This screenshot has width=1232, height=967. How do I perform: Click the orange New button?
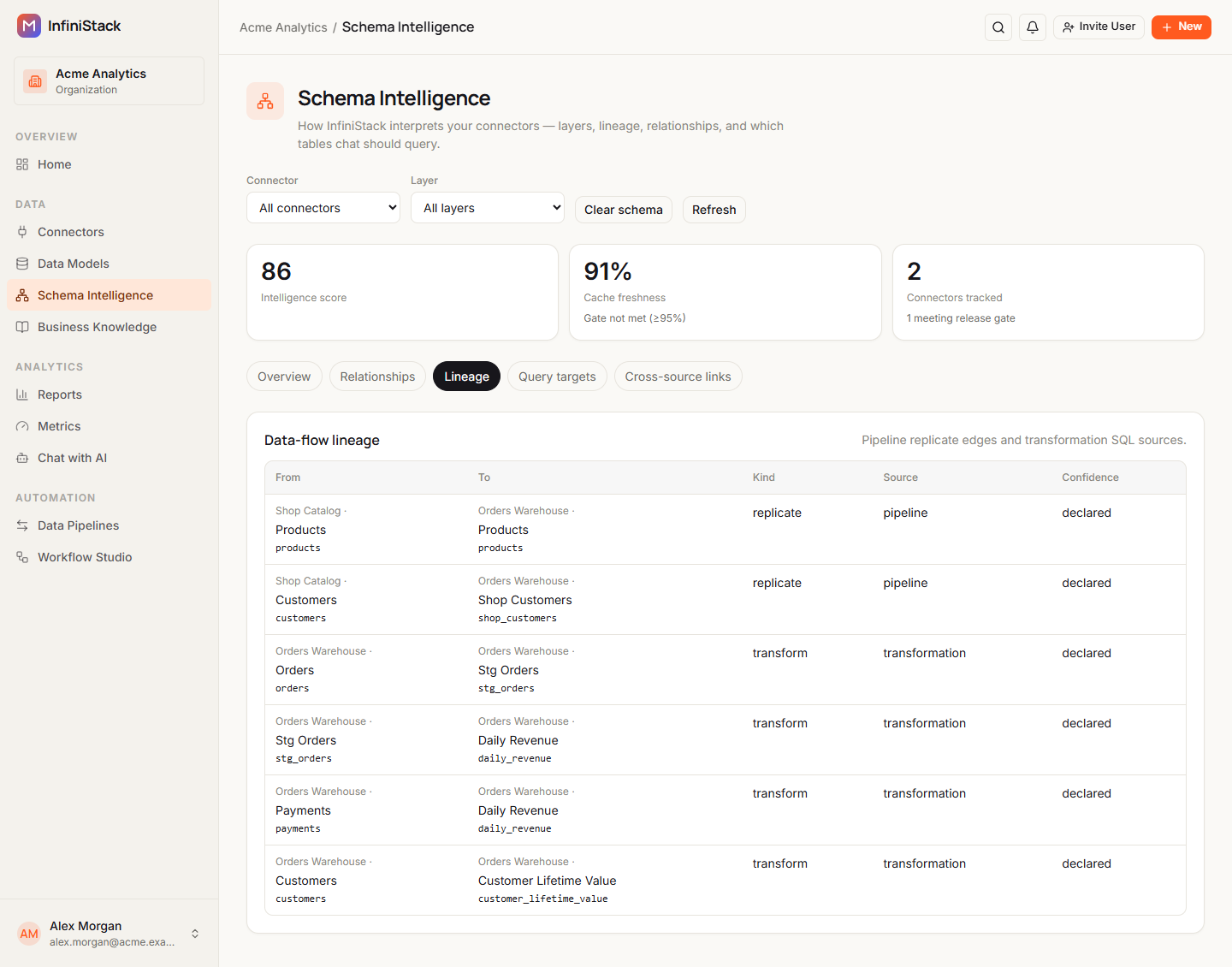point(1182,27)
